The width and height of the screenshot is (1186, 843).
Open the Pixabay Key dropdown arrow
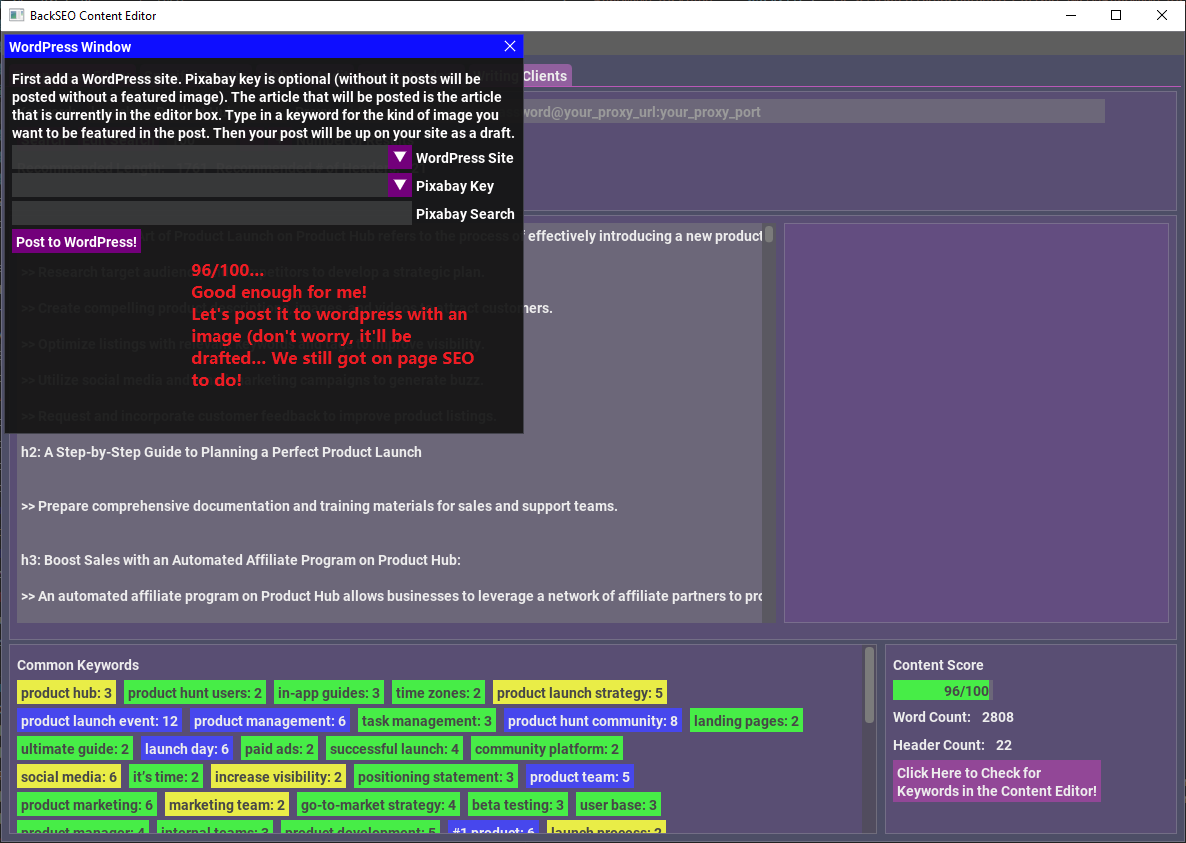point(400,185)
